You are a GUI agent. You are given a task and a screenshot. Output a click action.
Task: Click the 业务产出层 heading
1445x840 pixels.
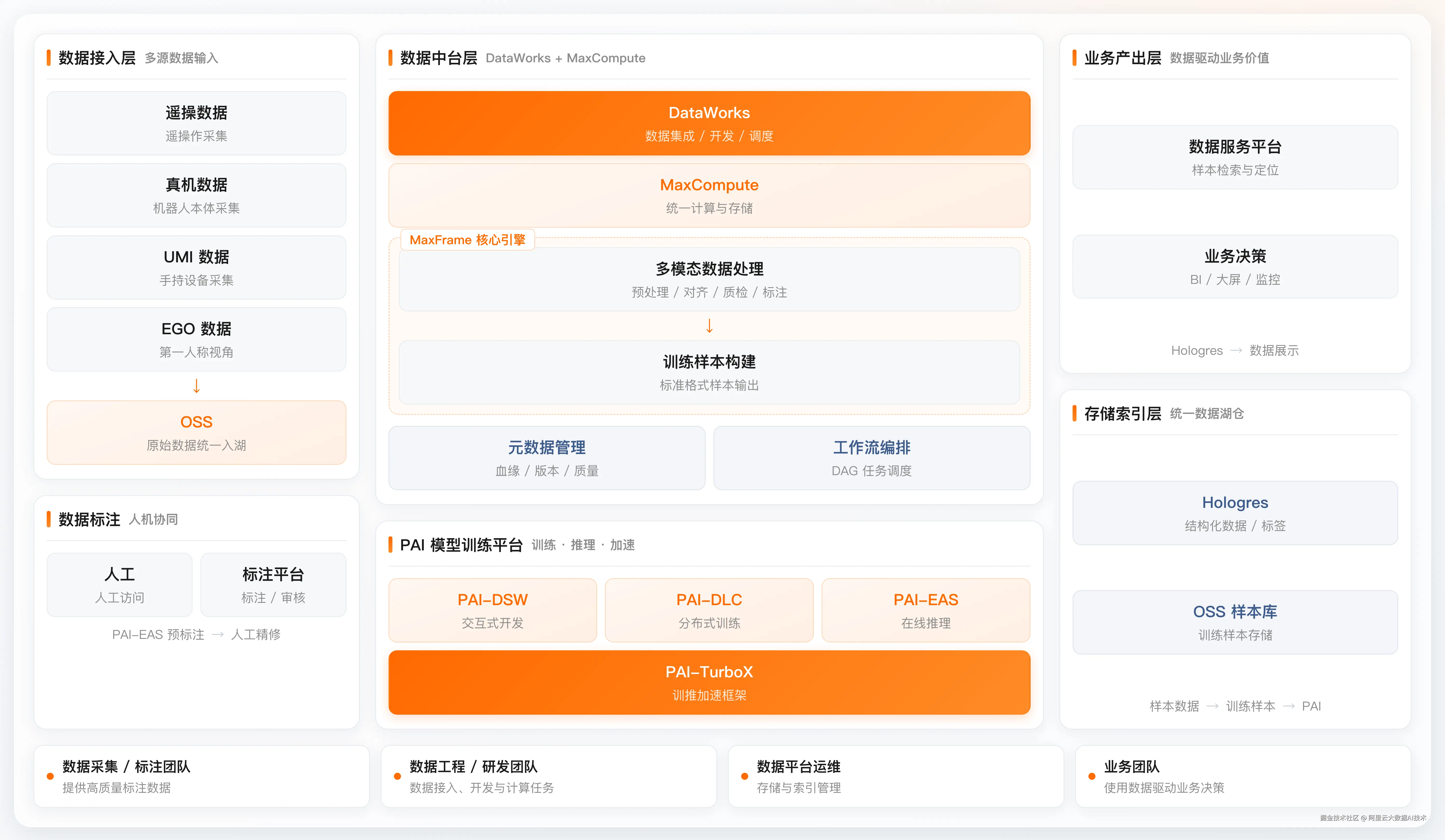click(x=1123, y=58)
